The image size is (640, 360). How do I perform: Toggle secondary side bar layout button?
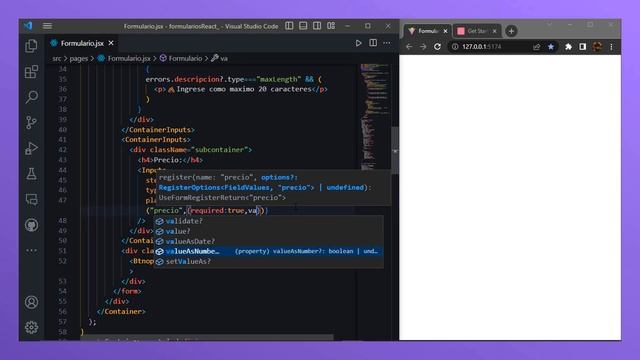tap(317, 26)
